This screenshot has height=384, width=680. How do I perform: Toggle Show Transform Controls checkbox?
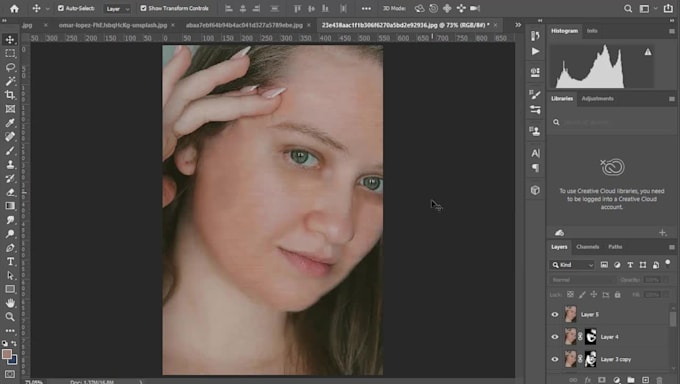143,8
